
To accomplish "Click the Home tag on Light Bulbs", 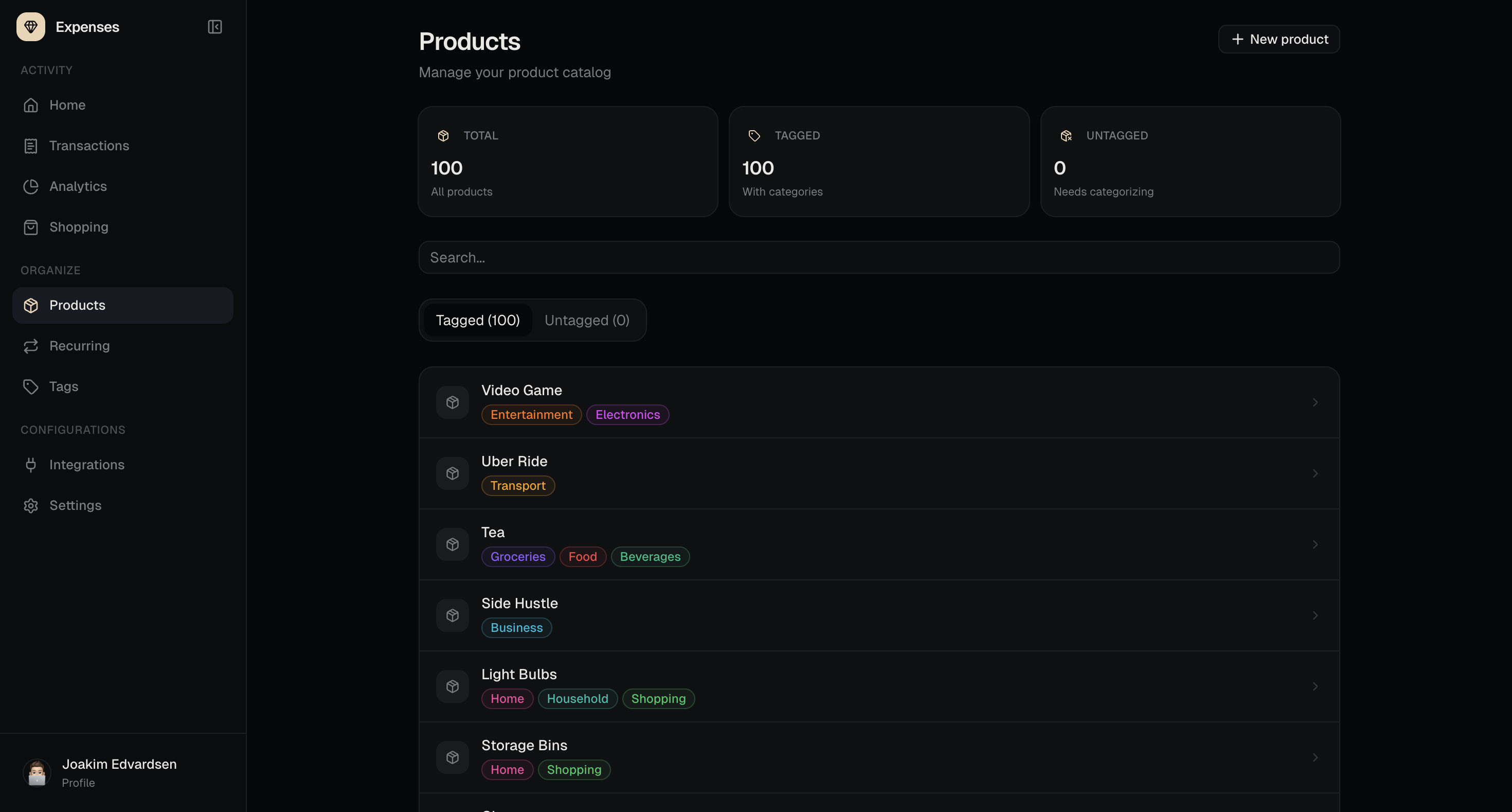I will point(507,699).
